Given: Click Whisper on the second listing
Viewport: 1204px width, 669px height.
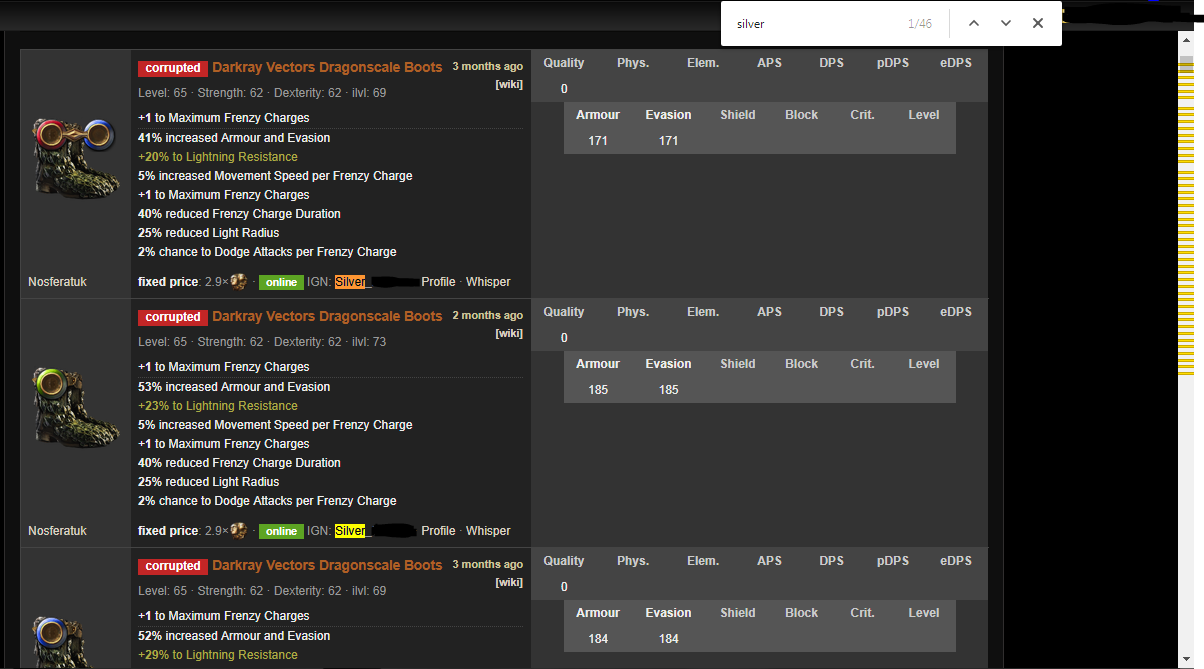Looking at the screenshot, I should [x=488, y=531].
